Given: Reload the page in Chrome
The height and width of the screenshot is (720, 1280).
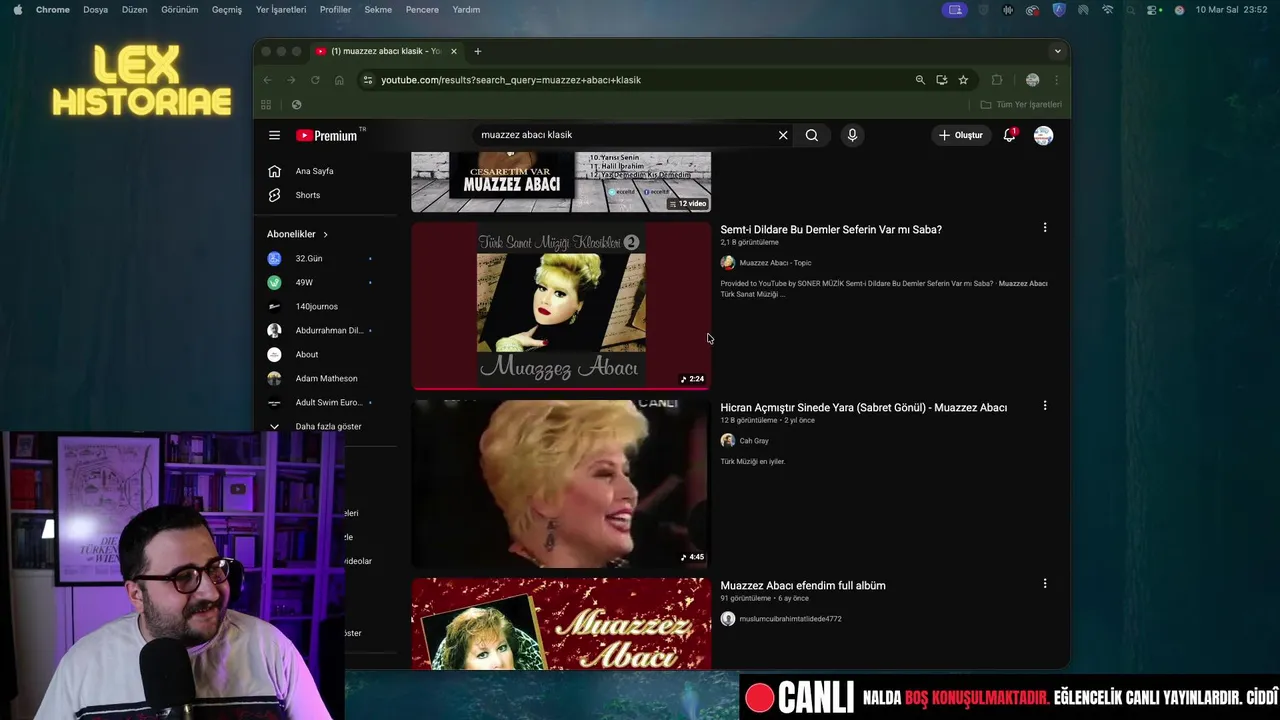Looking at the screenshot, I should pos(315,80).
